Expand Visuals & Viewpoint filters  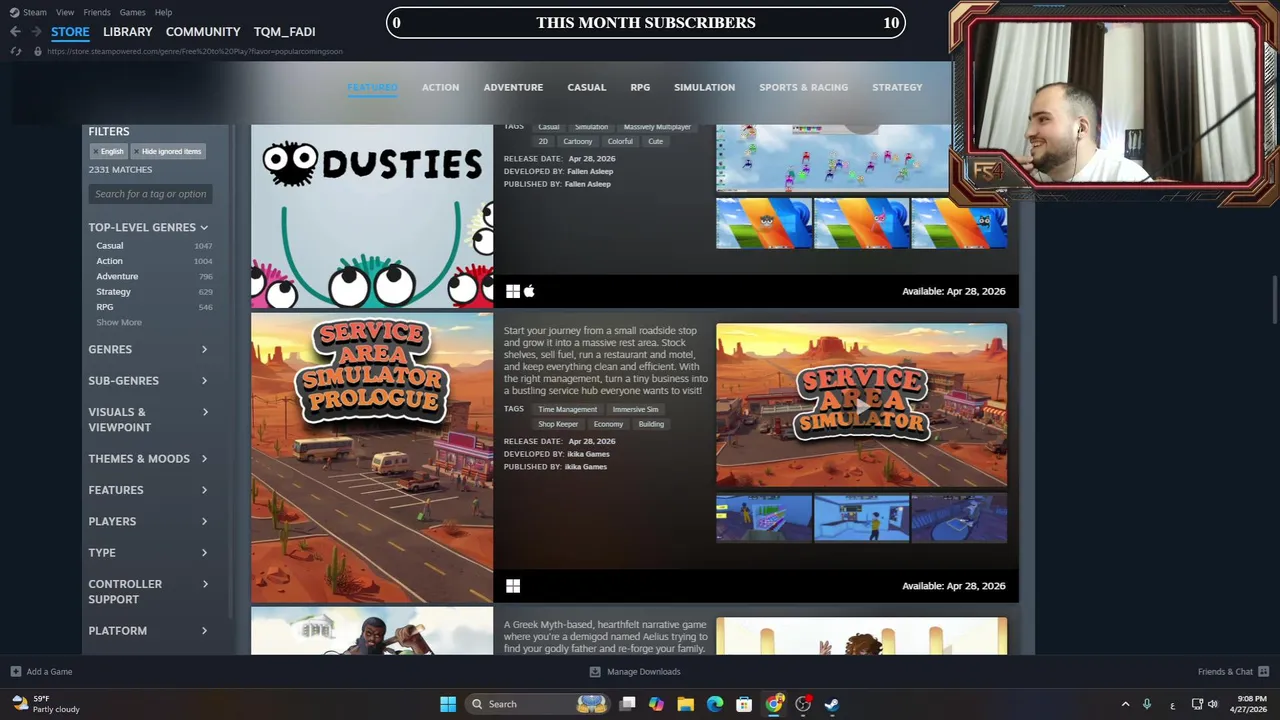click(x=148, y=419)
